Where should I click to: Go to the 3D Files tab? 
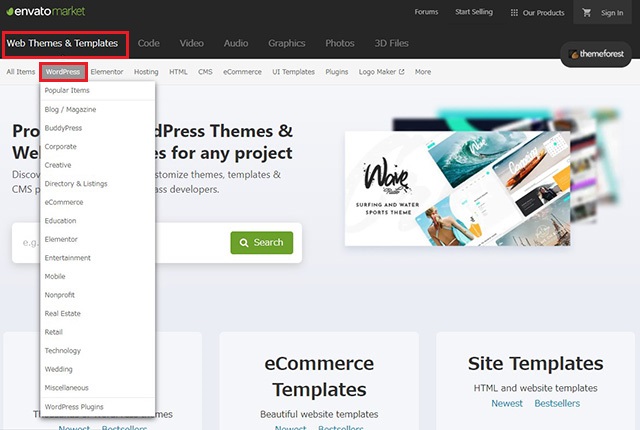click(x=391, y=43)
